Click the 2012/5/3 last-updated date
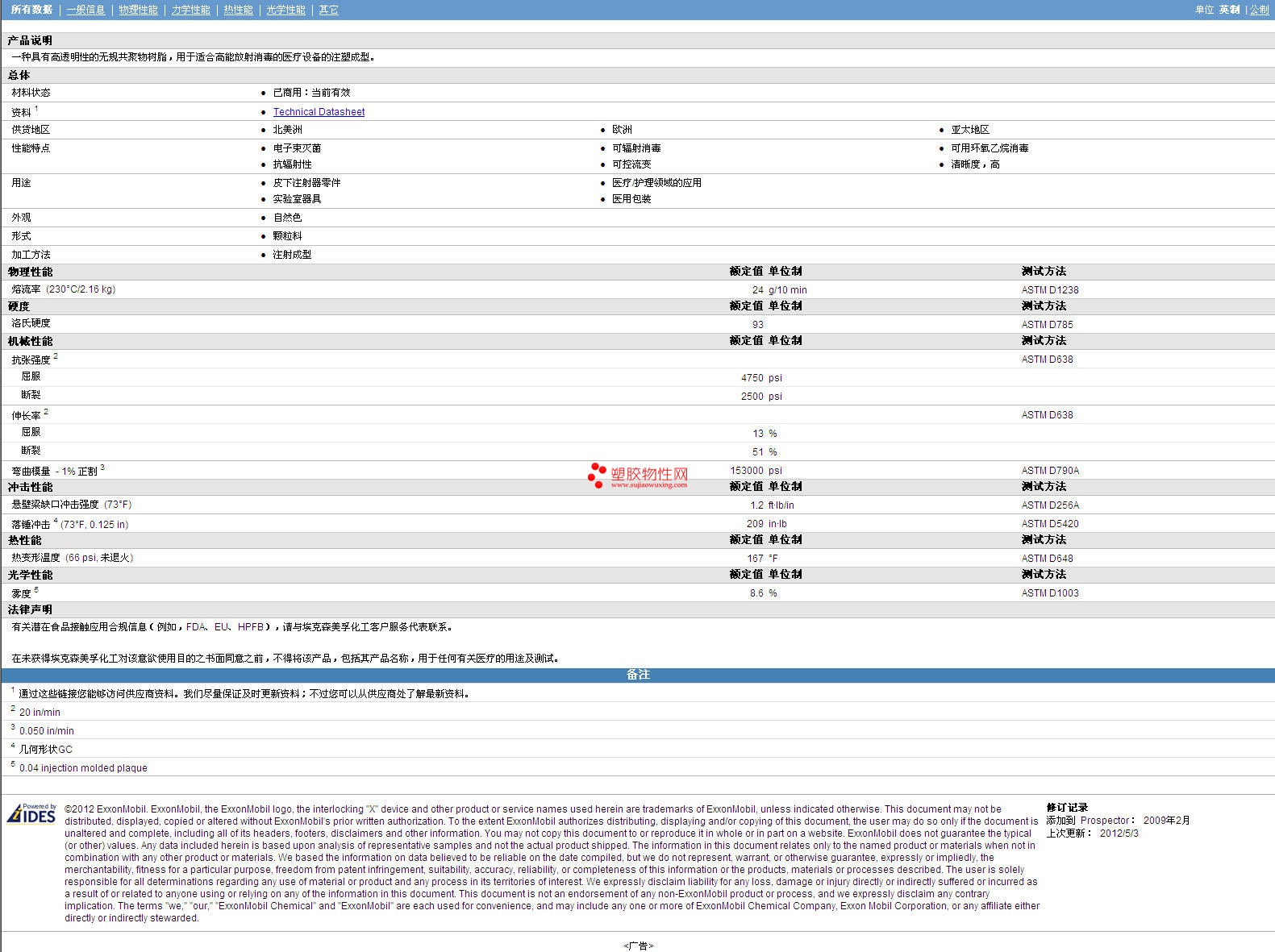Screen dimensions: 1275x952 (x=1119, y=834)
